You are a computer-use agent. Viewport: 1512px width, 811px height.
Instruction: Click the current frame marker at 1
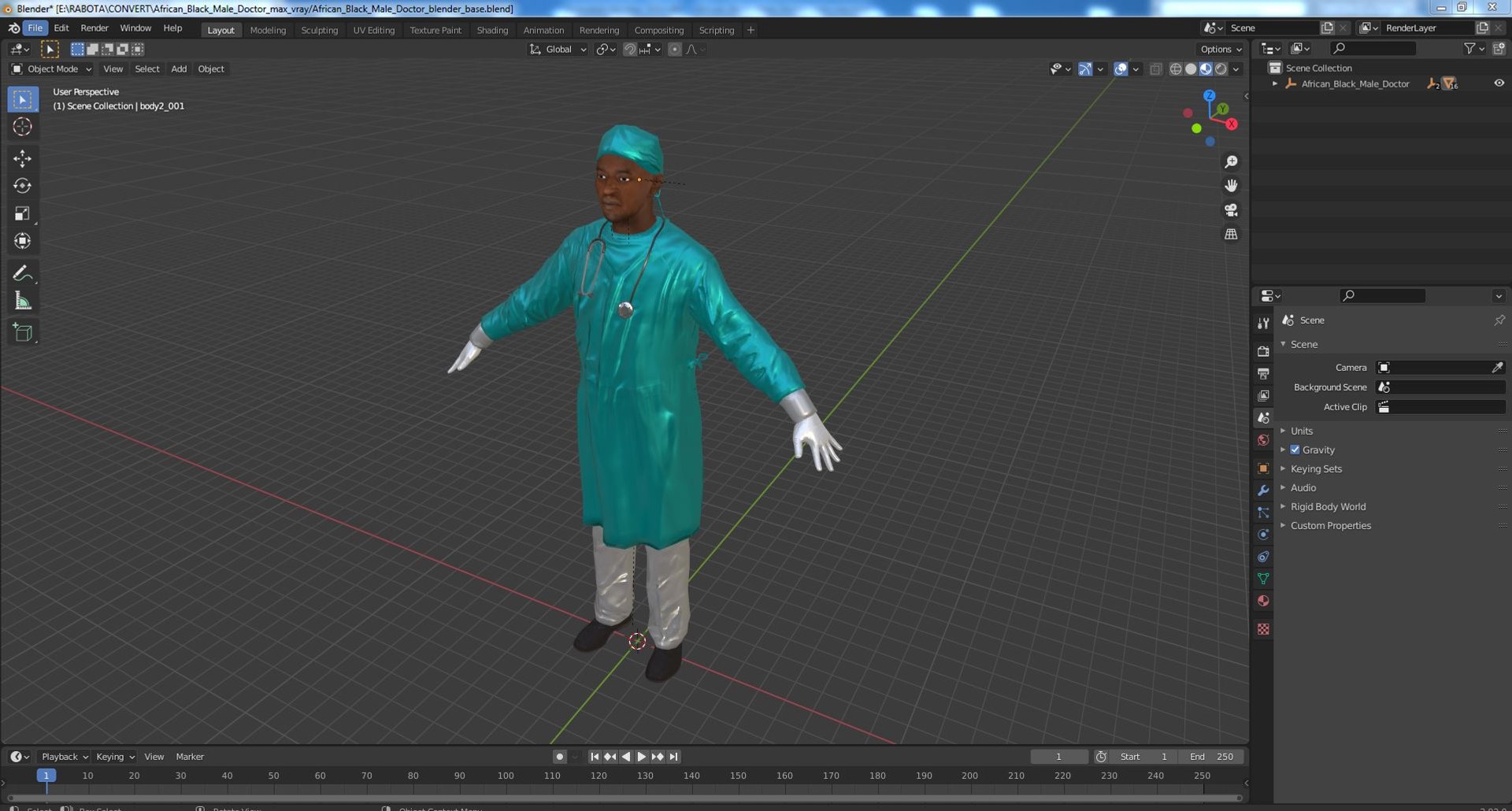(x=46, y=776)
